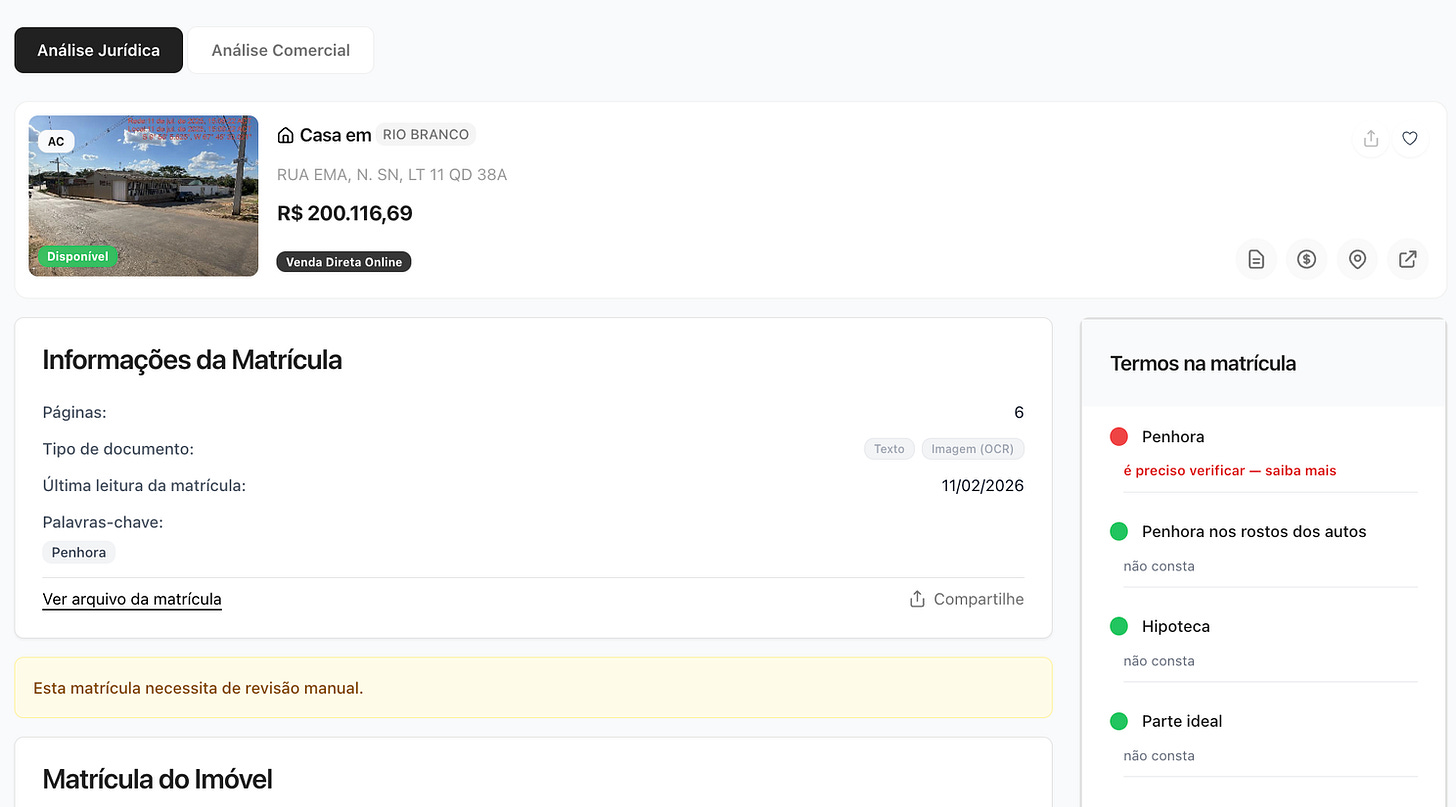The height and width of the screenshot is (807, 1456).
Task: Click the Palavras-chave label
Action: pos(103,523)
